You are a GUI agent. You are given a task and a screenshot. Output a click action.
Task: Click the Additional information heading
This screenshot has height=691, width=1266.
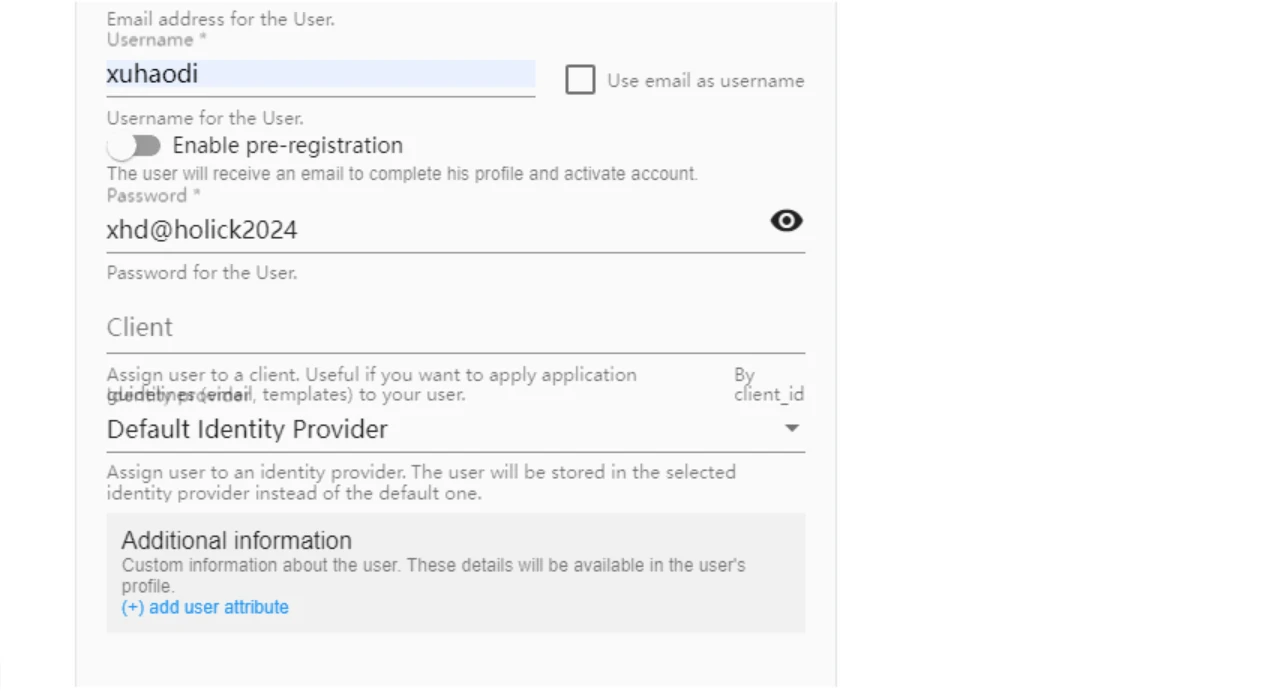tap(236, 541)
